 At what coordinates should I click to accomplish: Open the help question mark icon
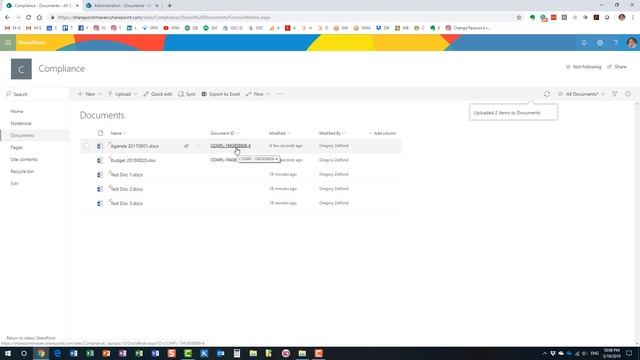tap(616, 43)
